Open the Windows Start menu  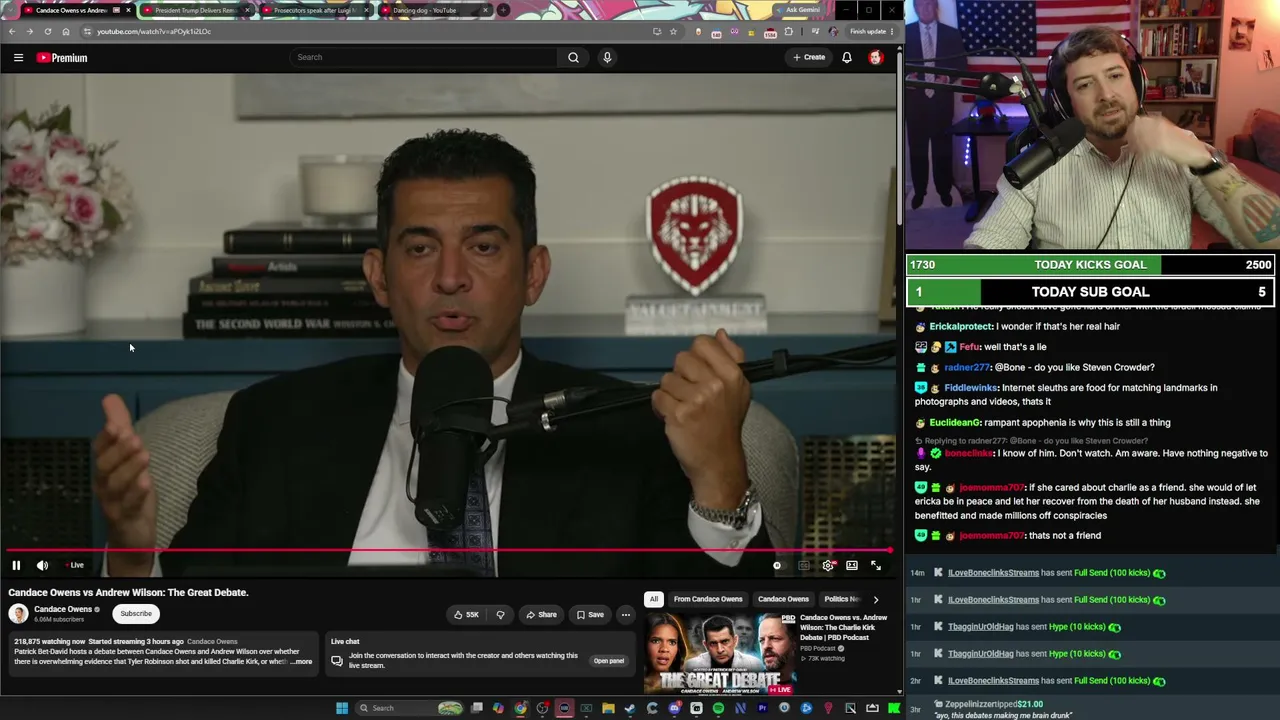pos(342,708)
